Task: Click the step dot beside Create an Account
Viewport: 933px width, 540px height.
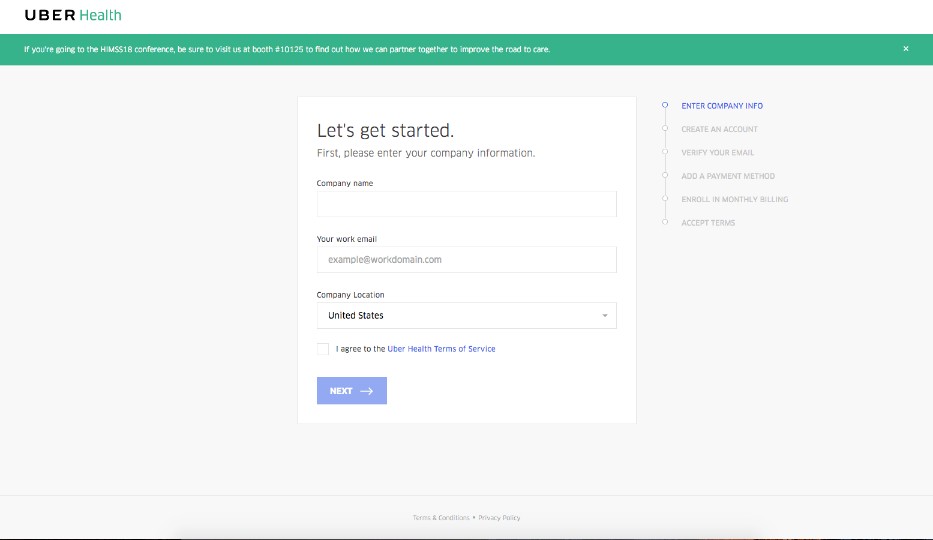Action: click(x=665, y=129)
